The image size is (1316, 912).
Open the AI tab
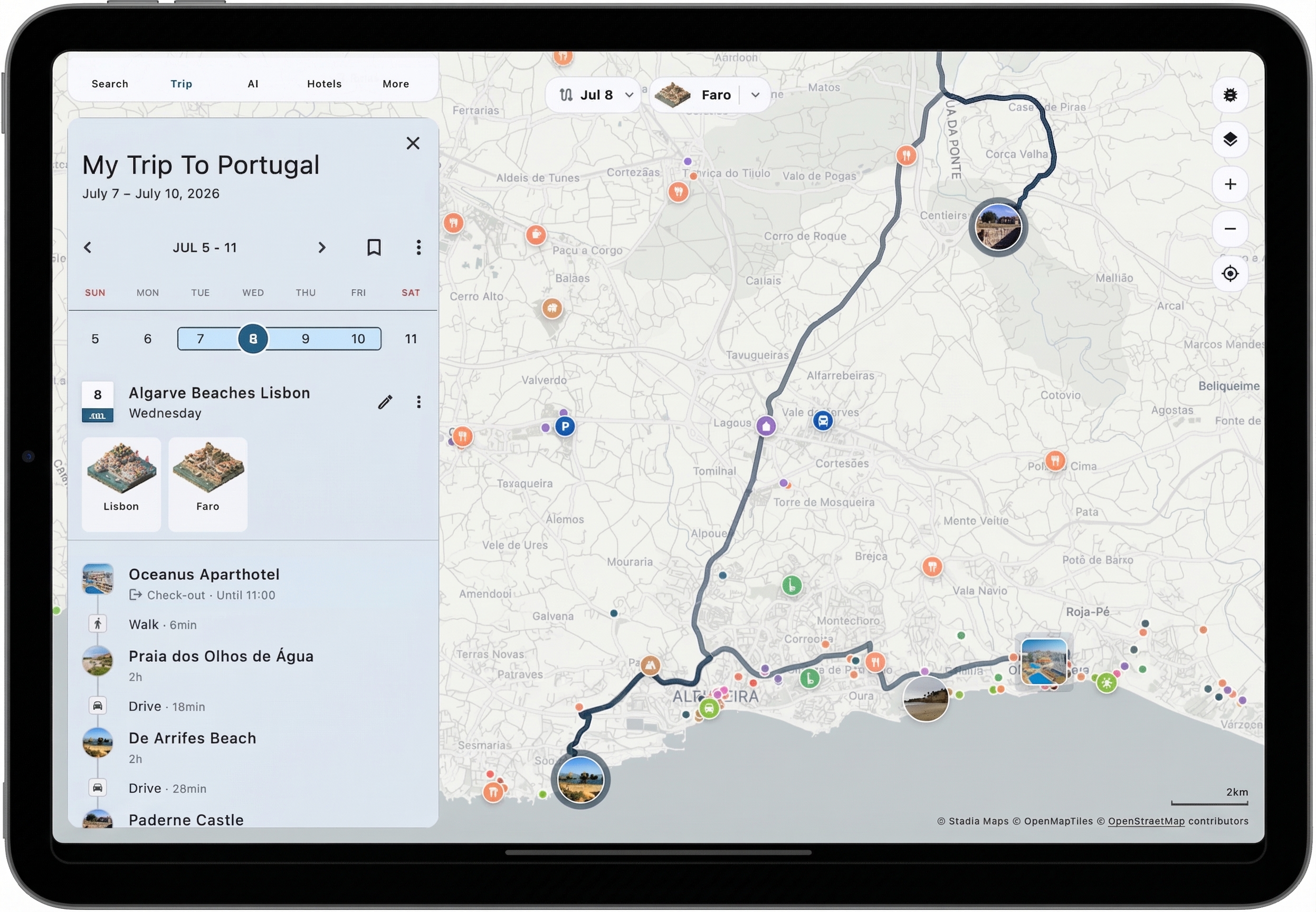(x=253, y=83)
